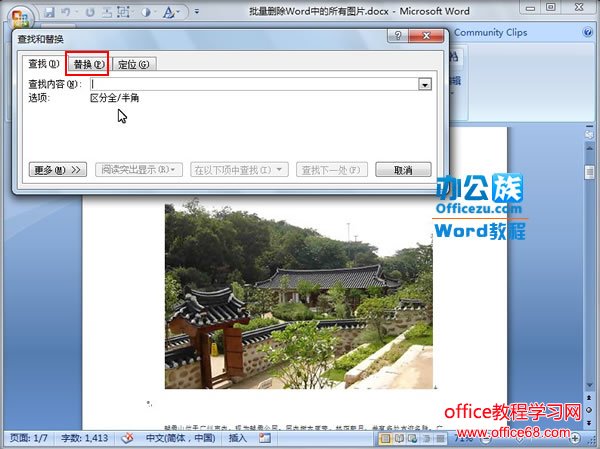The width and height of the screenshot is (600, 449).
Task: Click the 更多 >> button
Action: (x=58, y=170)
